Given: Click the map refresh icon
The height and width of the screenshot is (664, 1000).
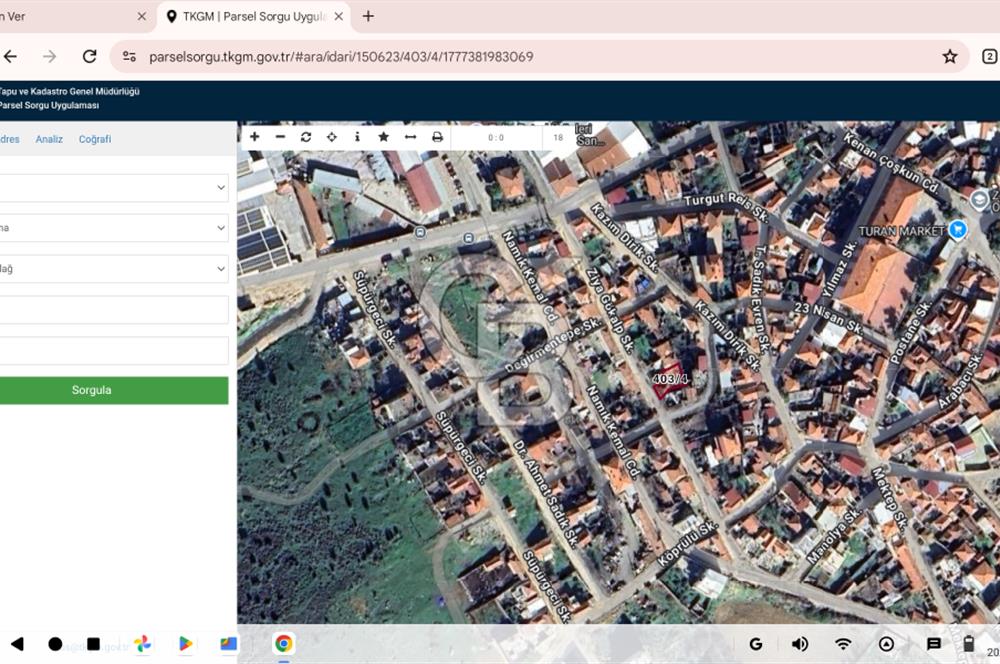Looking at the screenshot, I should coord(306,135).
